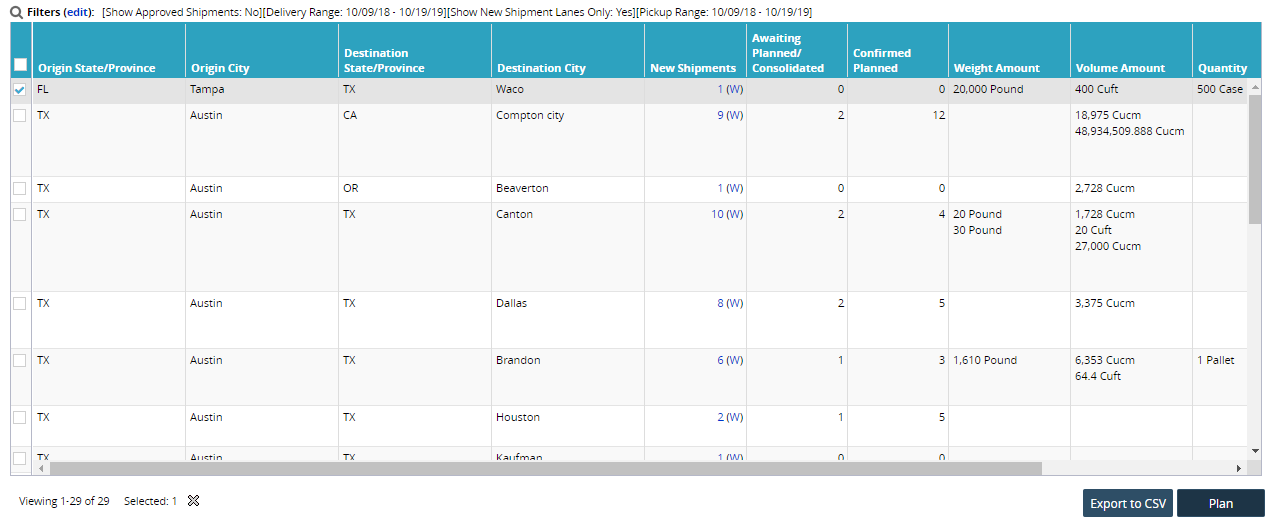The height and width of the screenshot is (523, 1274).
Task: Click the vertical scrollbar down arrow
Action: 1255,452
